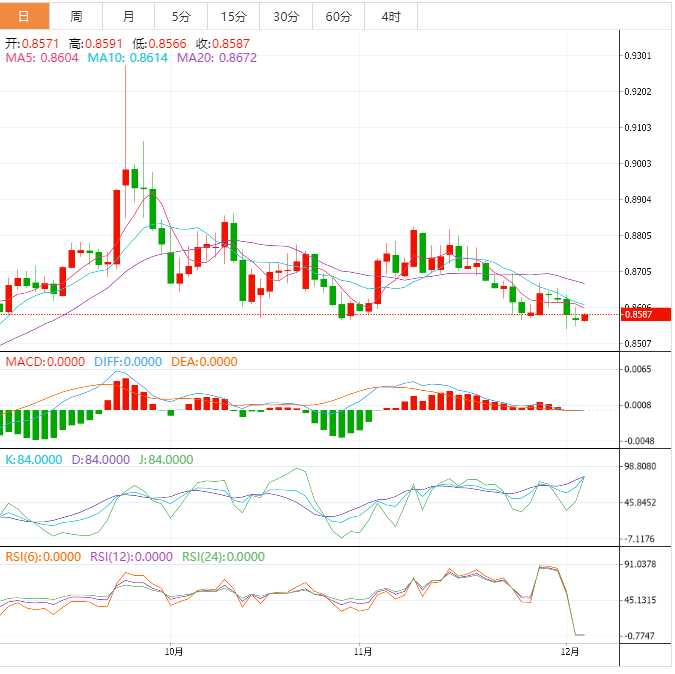Click the MA10: 0.8614 indicator label
The width and height of the screenshot is (675, 674).
coord(128,58)
